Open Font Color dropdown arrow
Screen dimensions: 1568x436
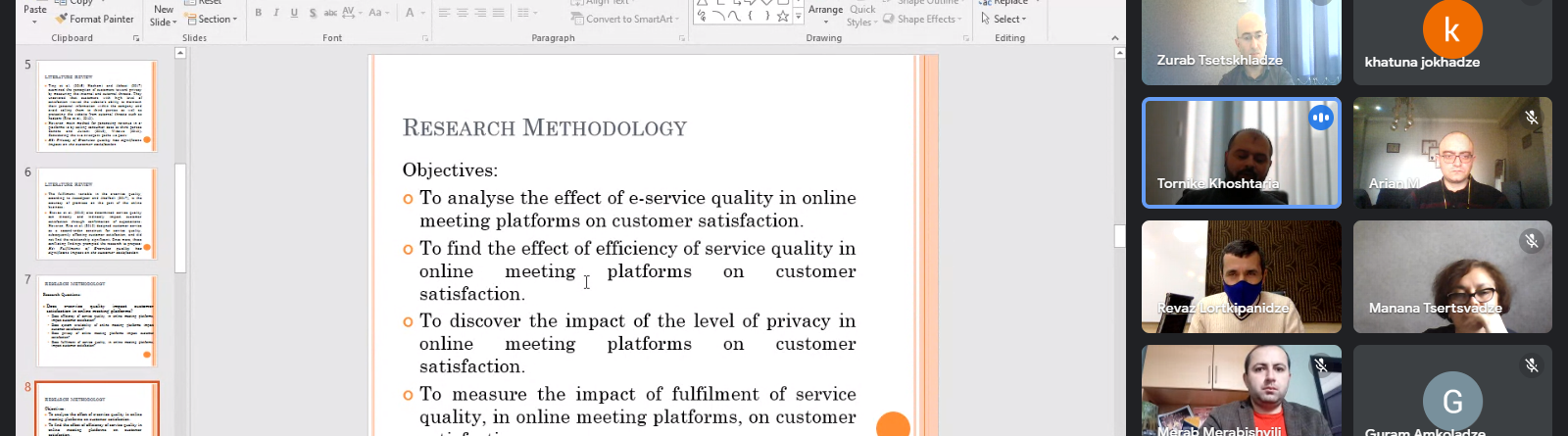pos(422,13)
